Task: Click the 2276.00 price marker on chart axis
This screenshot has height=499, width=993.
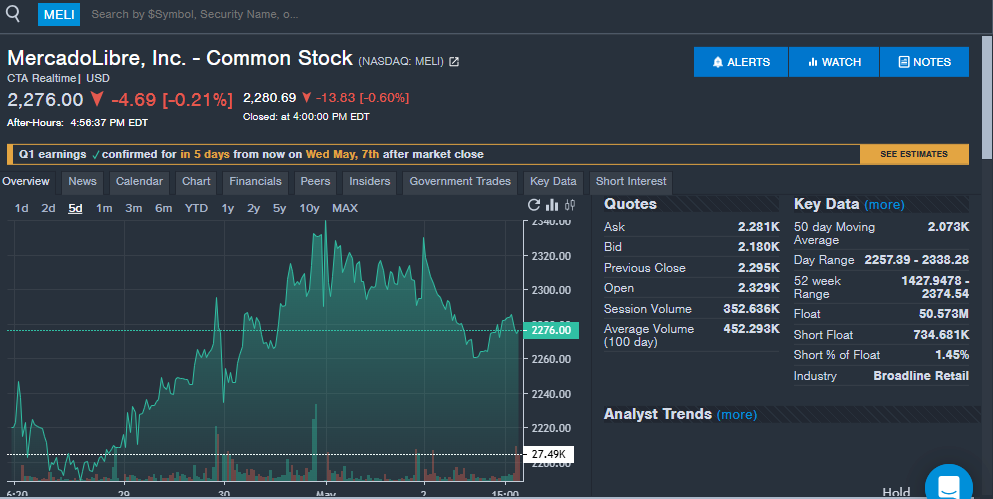Action: point(551,330)
